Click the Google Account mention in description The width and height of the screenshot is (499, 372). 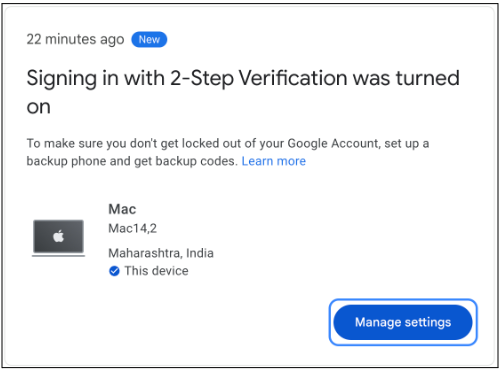tap(333, 143)
